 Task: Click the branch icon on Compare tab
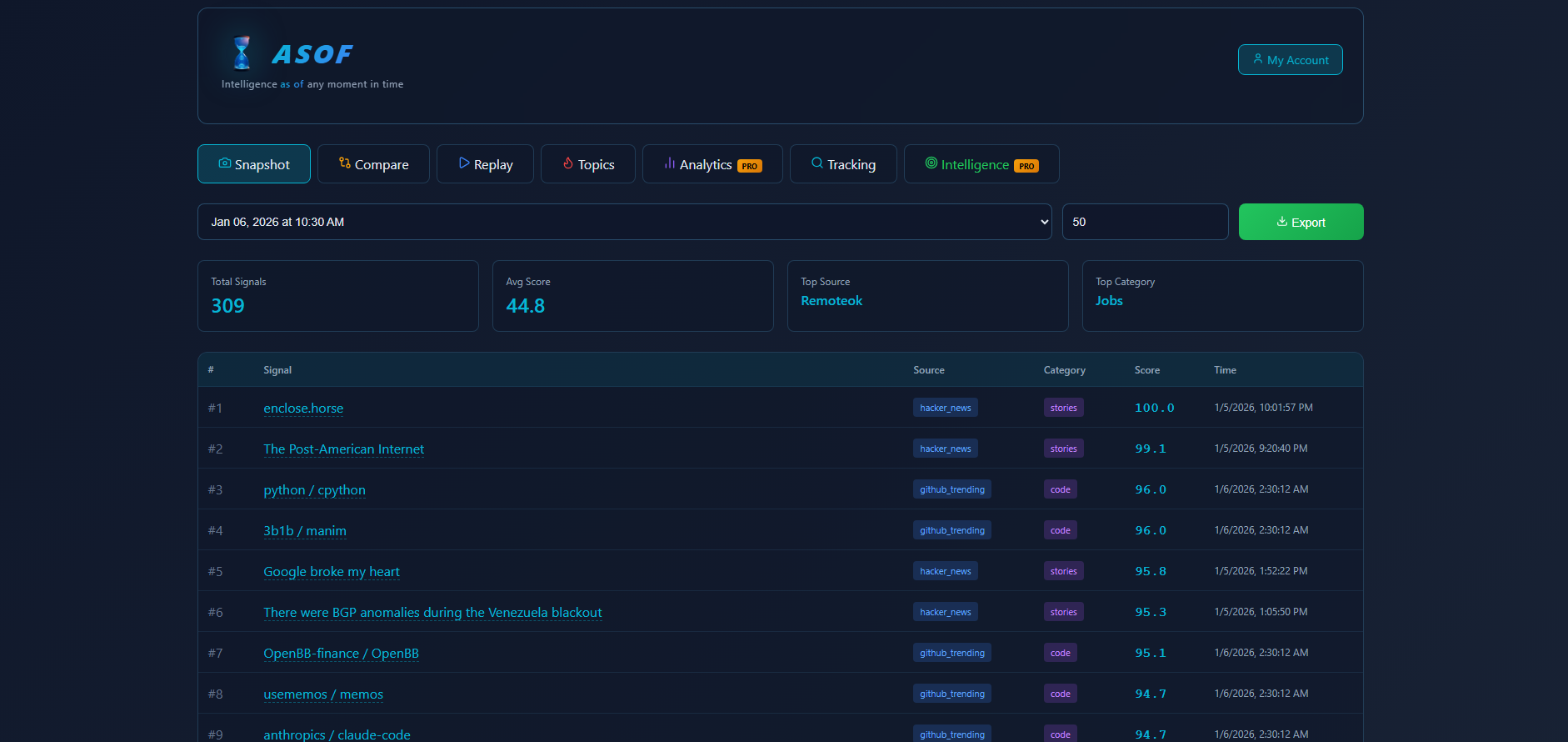(344, 163)
